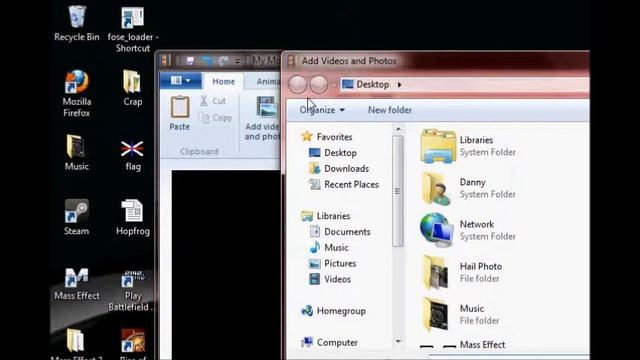The image size is (640, 360).
Task: Click the navigation pane scrollbar thumb
Action: (398, 191)
